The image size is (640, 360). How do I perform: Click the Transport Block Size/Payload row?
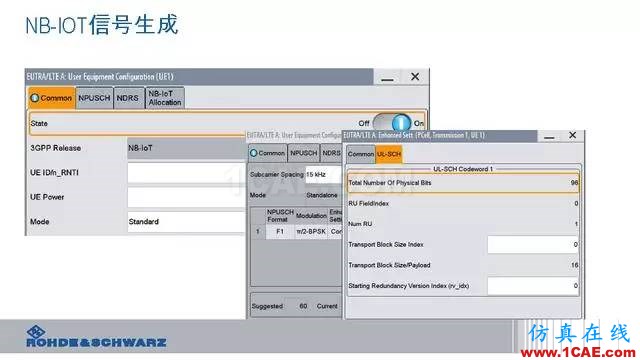(463, 265)
